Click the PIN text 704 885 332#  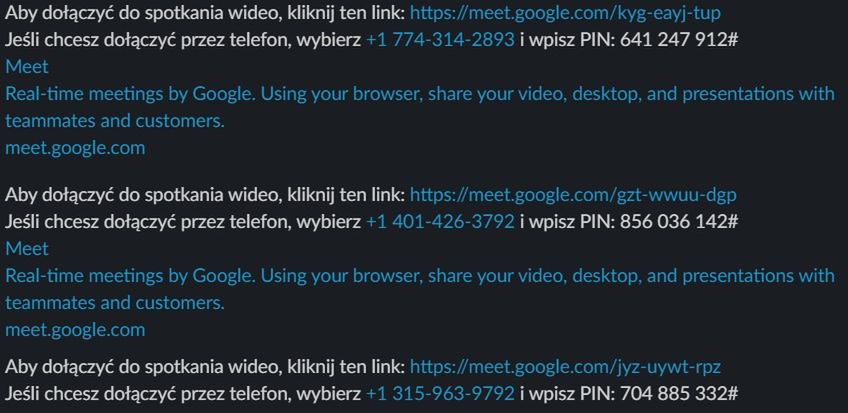pyautogui.click(x=679, y=394)
